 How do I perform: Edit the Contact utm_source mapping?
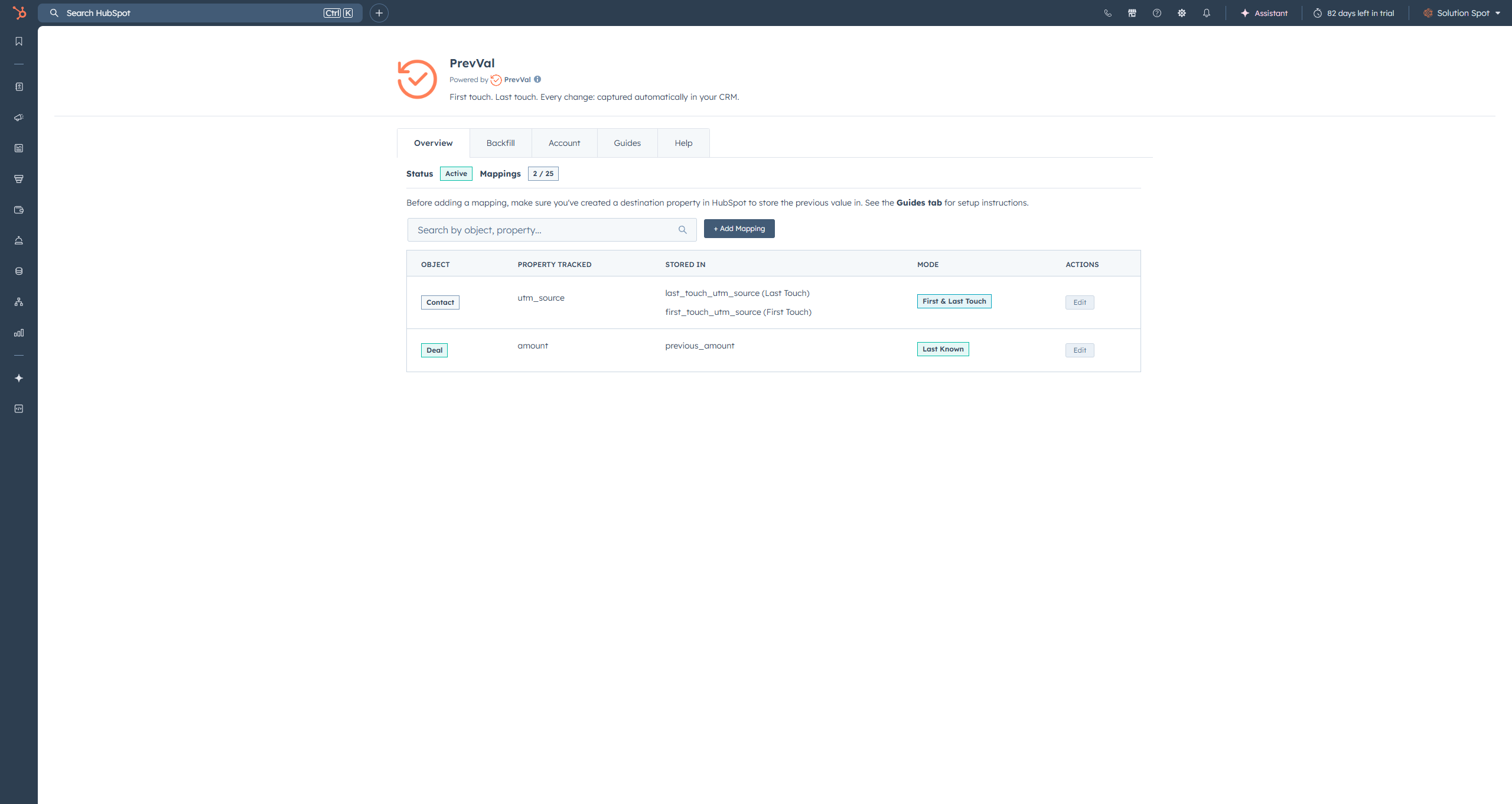coord(1079,302)
